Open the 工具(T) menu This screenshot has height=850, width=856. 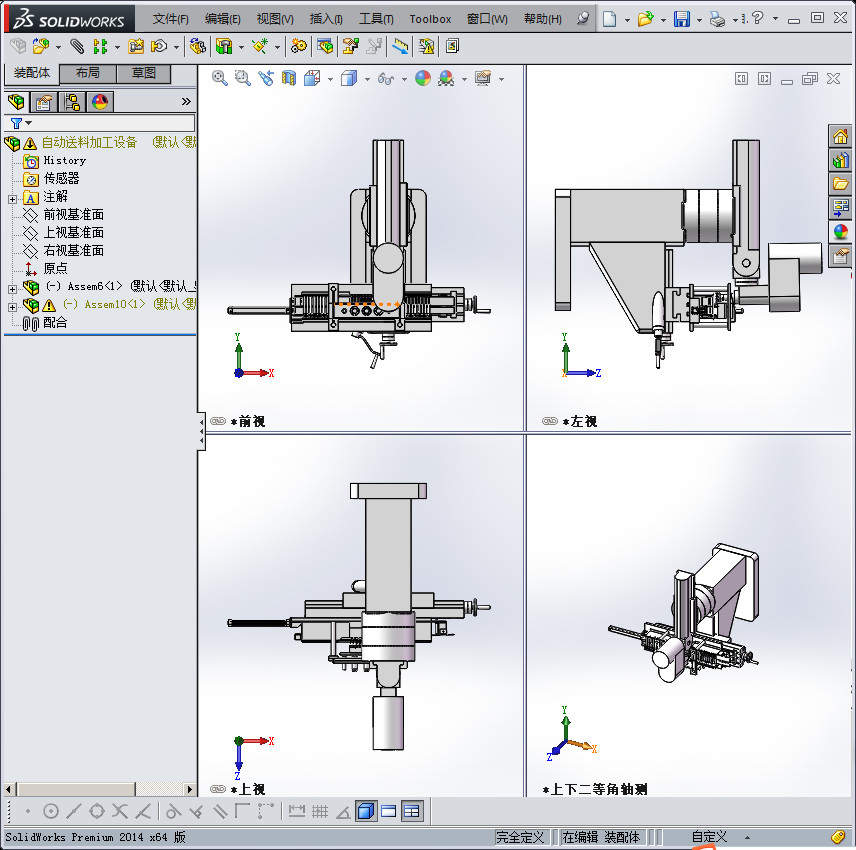376,19
